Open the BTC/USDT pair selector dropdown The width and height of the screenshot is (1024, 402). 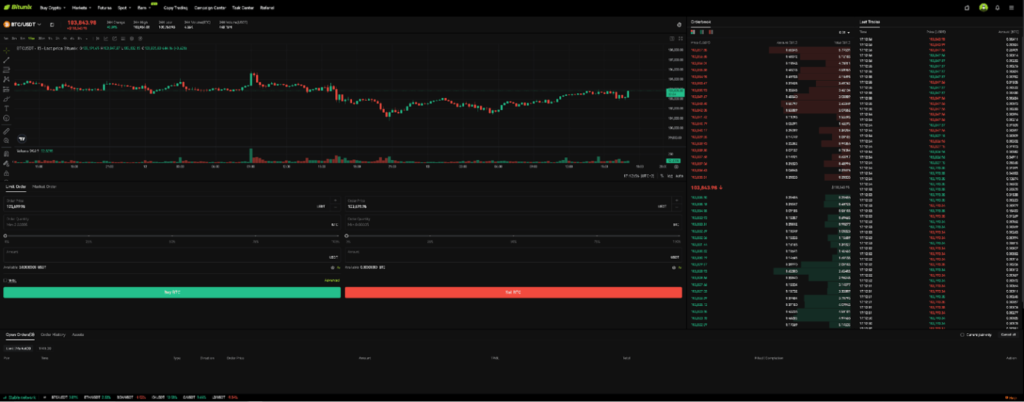click(x=23, y=24)
